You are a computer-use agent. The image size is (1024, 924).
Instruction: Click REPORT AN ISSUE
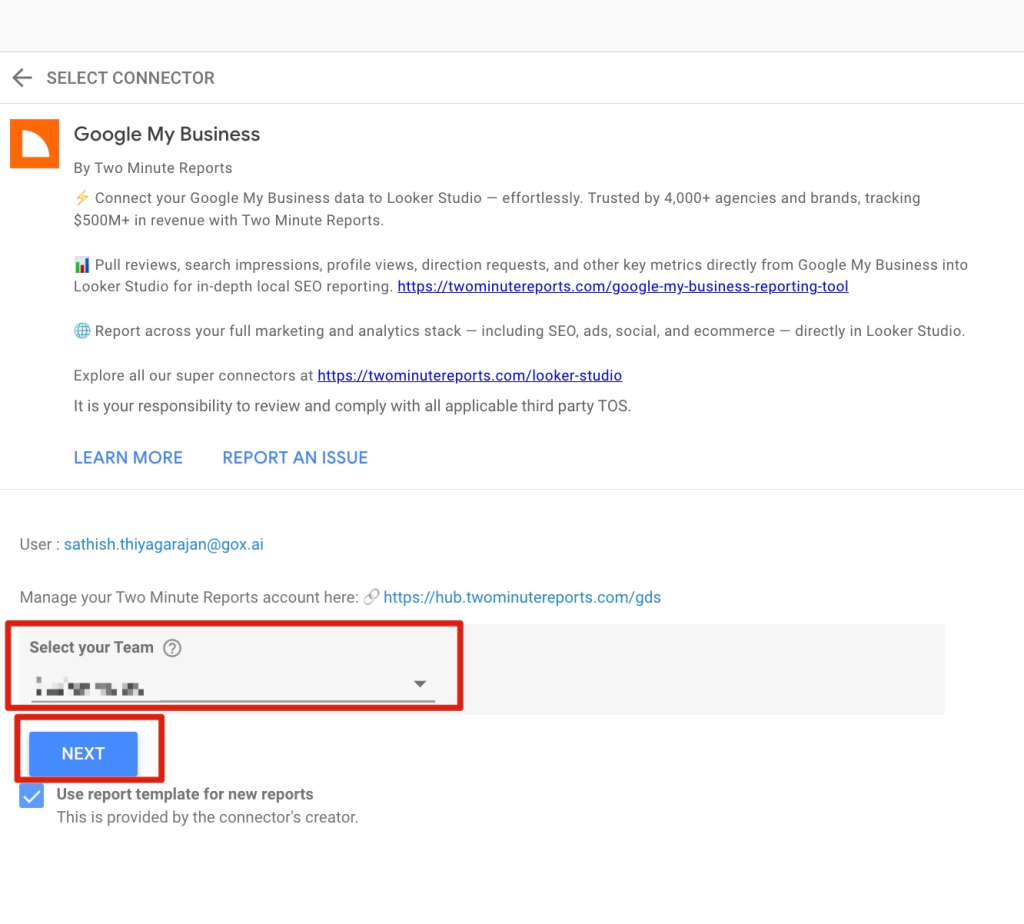click(295, 458)
